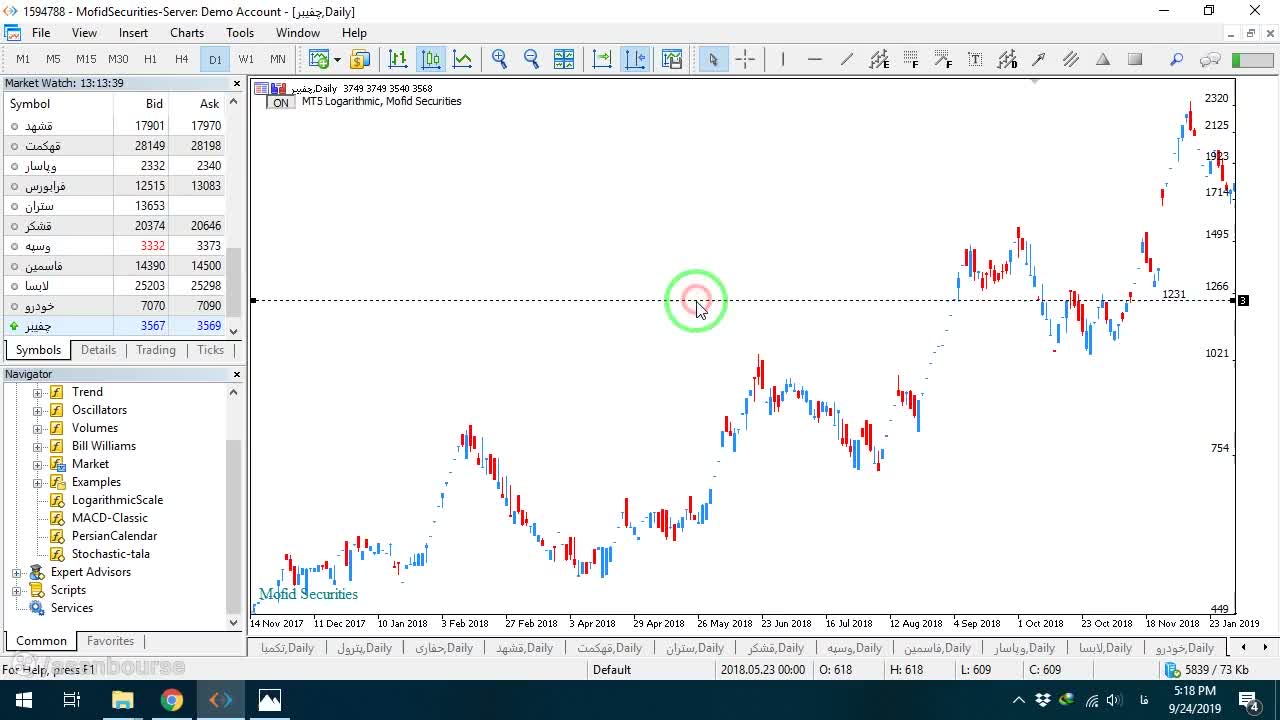
Task: Select the trendline drawing tool
Action: (847, 59)
